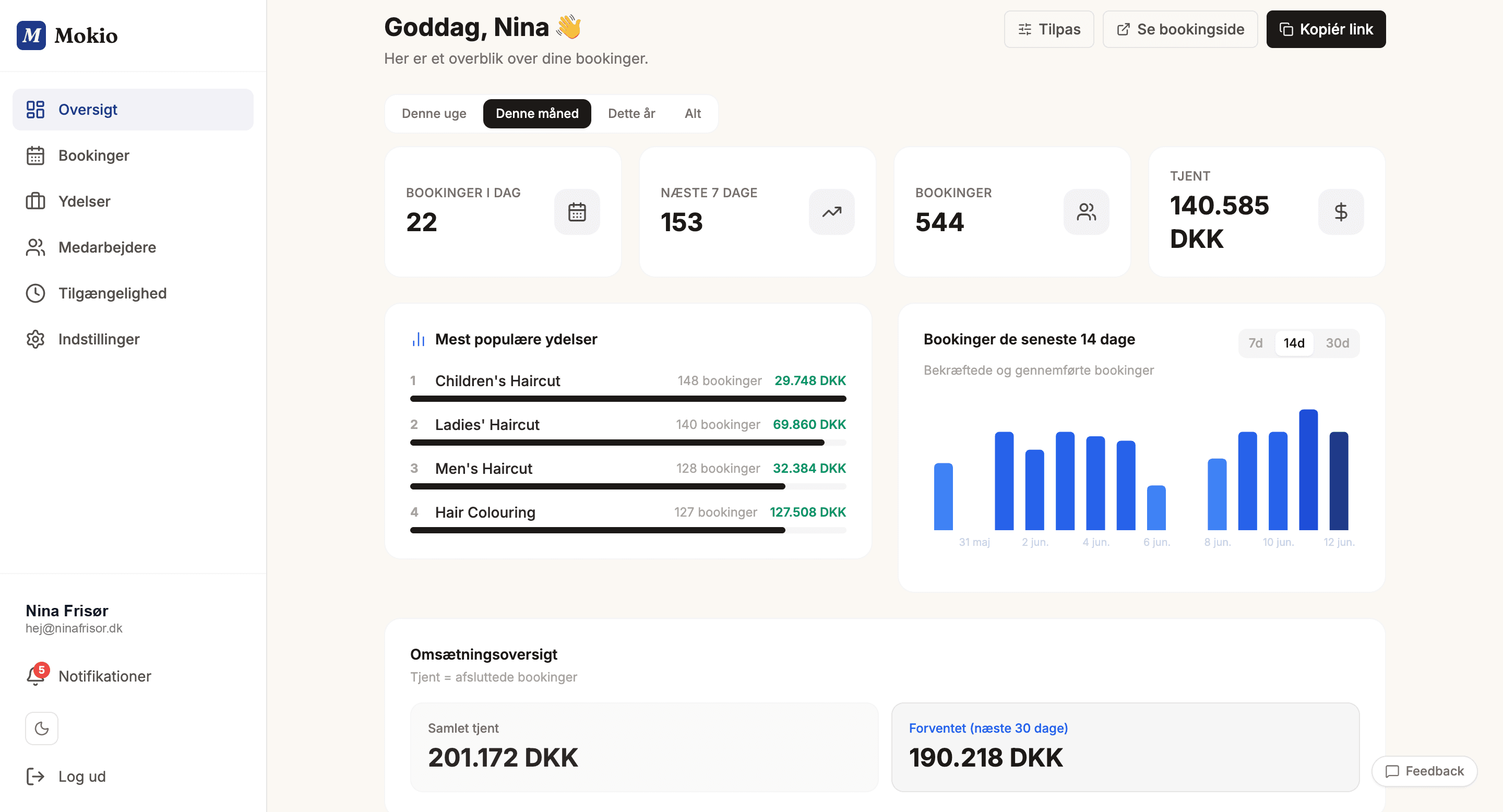This screenshot has height=812, width=1503.
Task: Click the Children's Haircut service name
Action: click(497, 381)
